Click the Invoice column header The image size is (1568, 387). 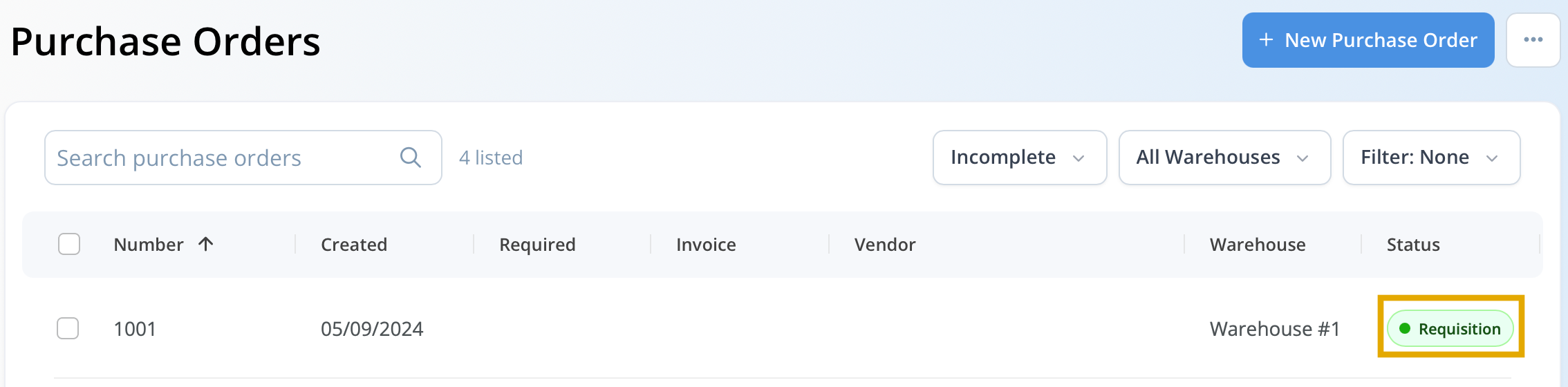(x=706, y=245)
